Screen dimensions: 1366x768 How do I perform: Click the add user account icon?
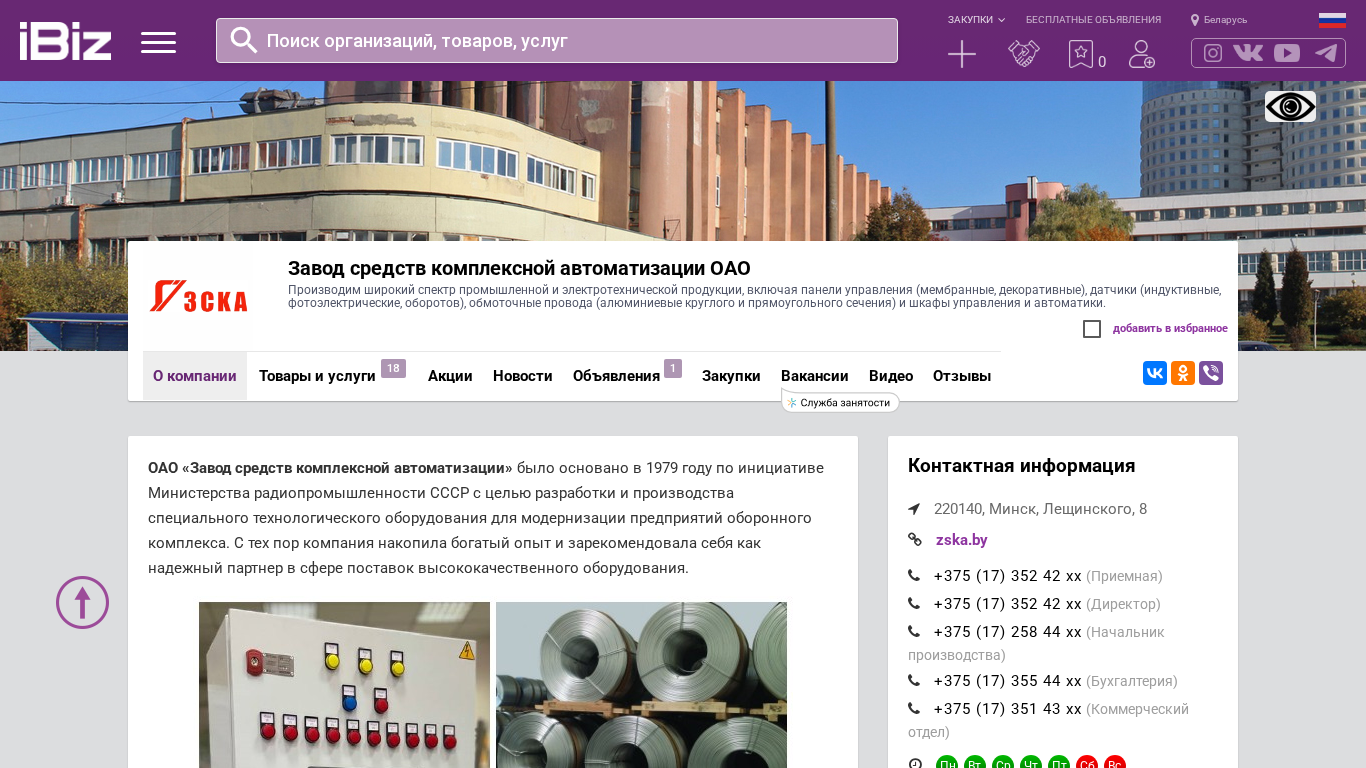[x=1142, y=54]
